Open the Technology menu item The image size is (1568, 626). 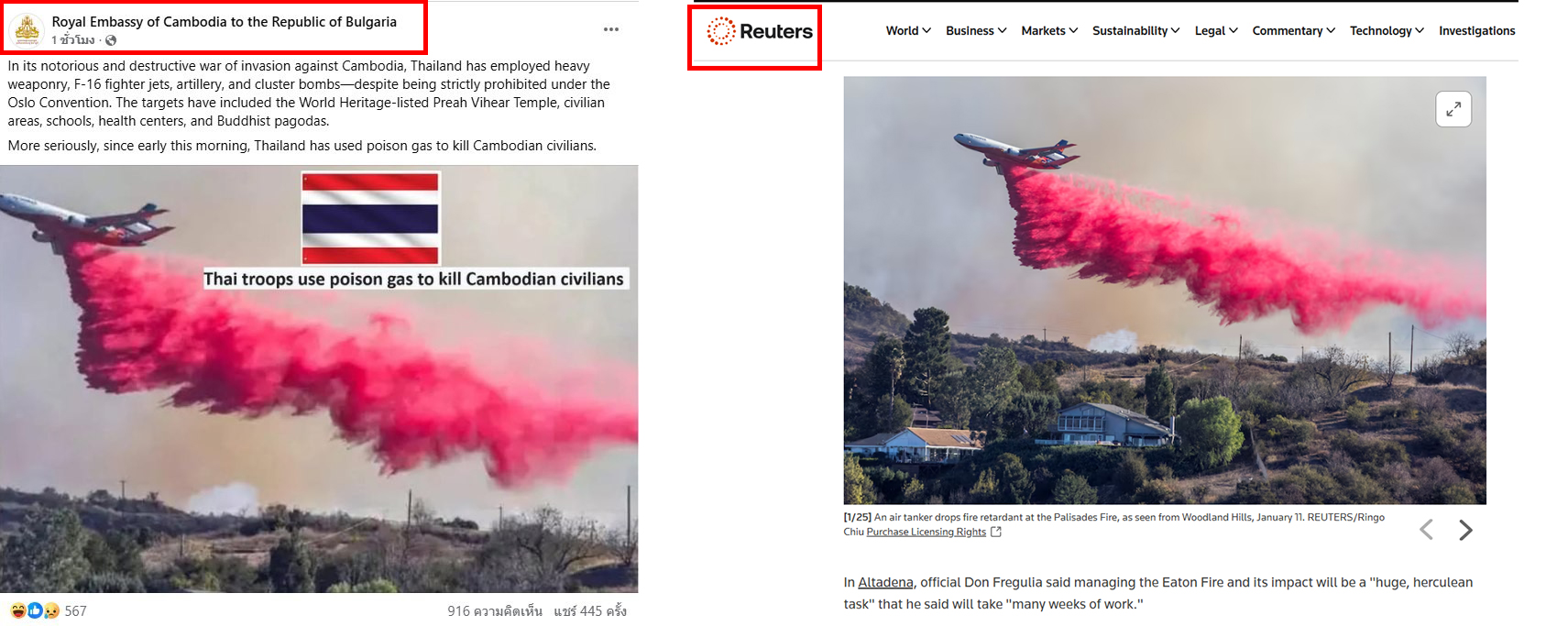tap(1387, 31)
